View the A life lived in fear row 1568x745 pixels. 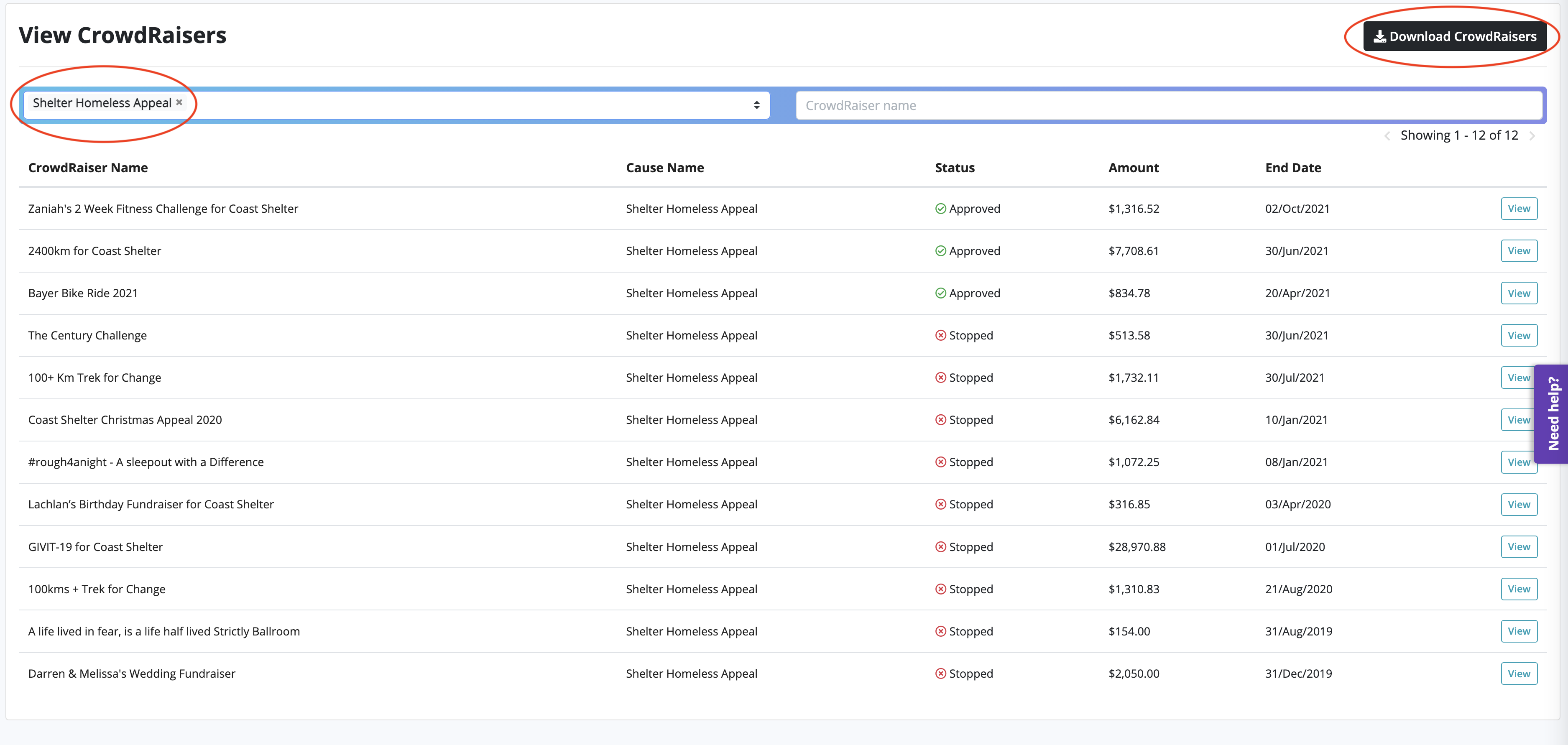(1519, 631)
